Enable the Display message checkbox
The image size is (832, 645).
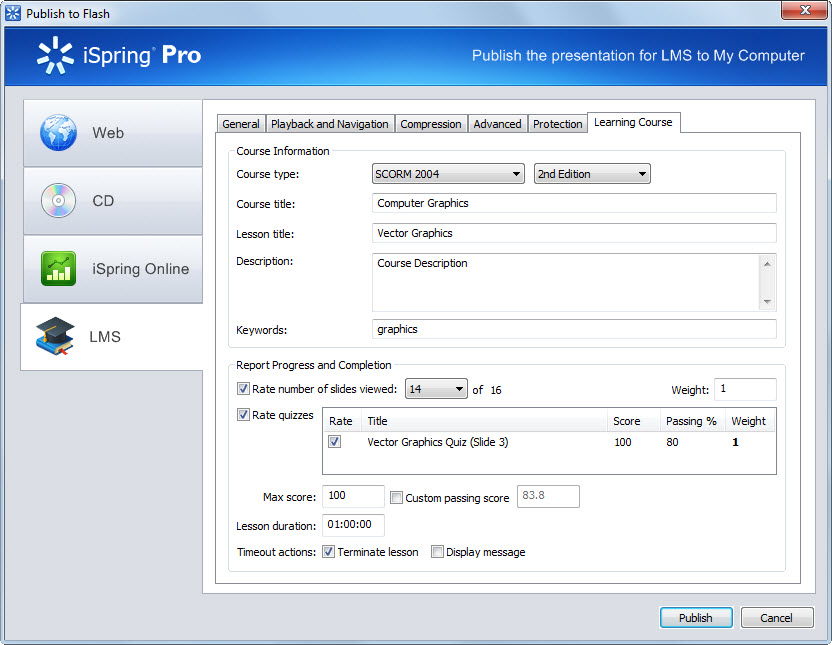click(437, 552)
